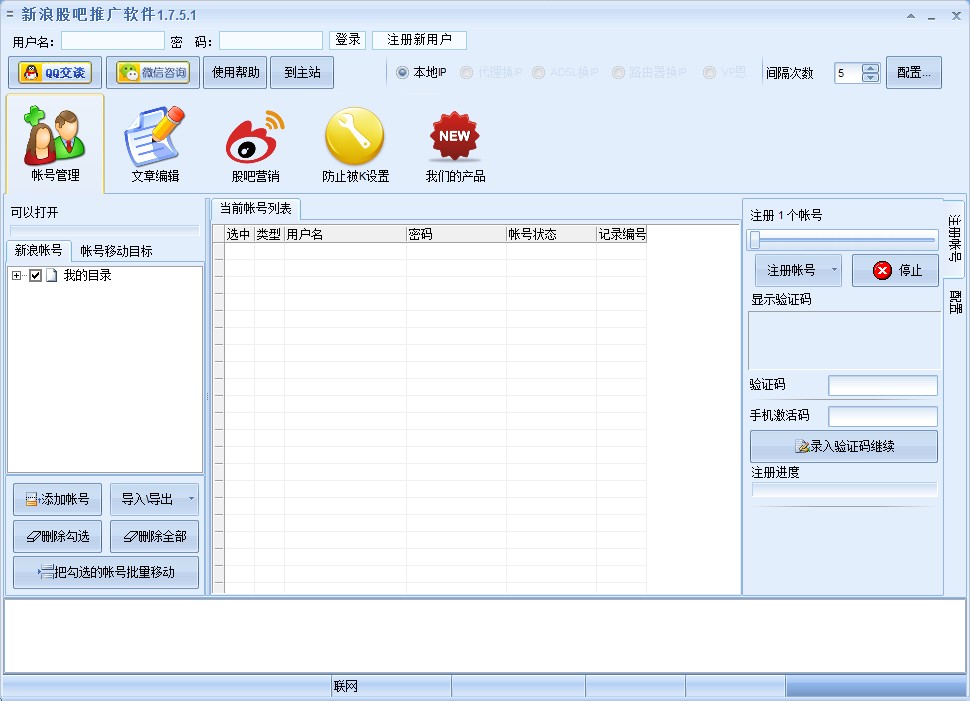
Task: Select the 股吧营销 Weibo marketing icon
Action: coord(255,140)
